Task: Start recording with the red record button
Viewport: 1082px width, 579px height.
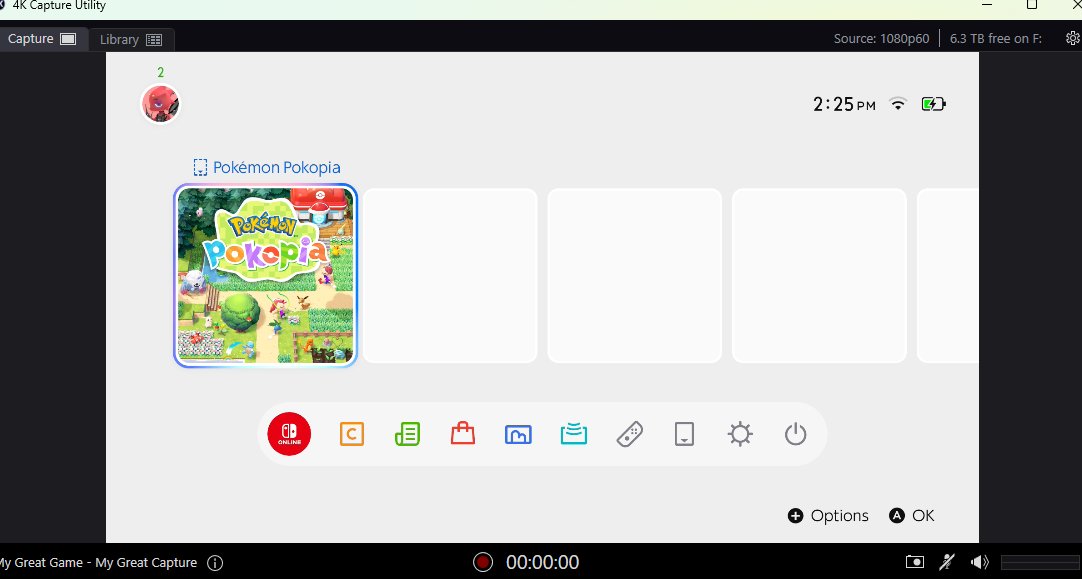Action: 483,562
